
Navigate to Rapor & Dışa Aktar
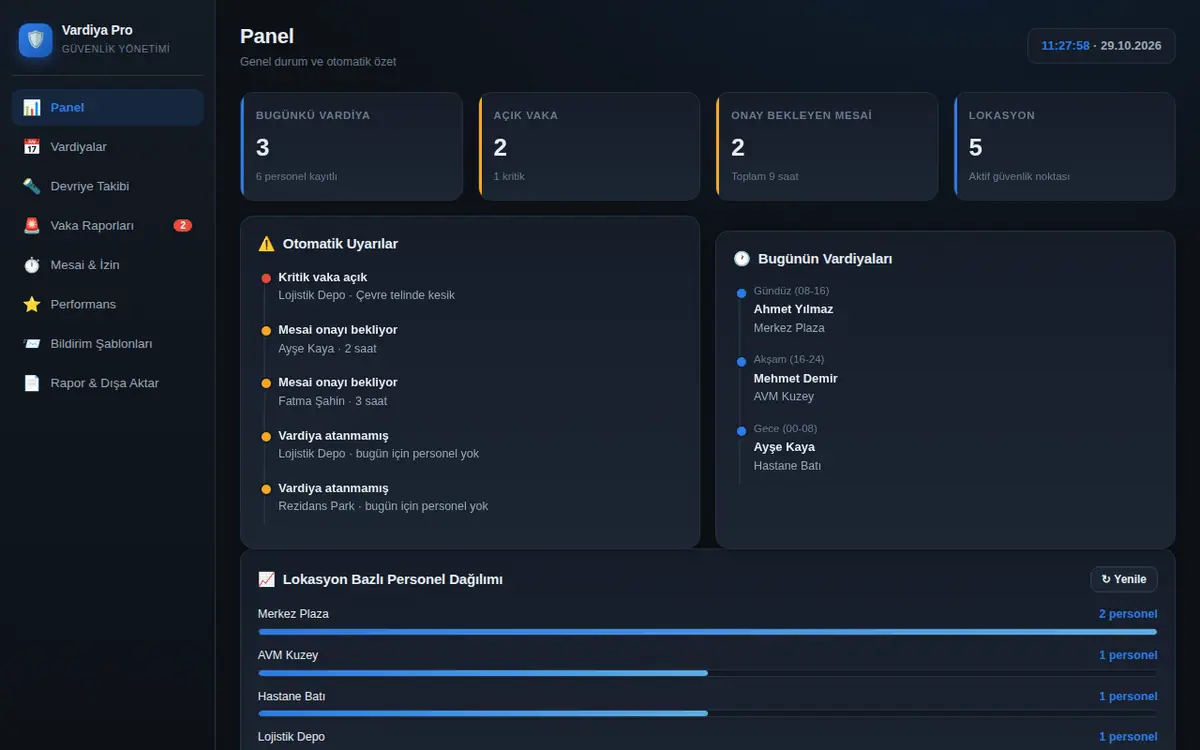108,383
